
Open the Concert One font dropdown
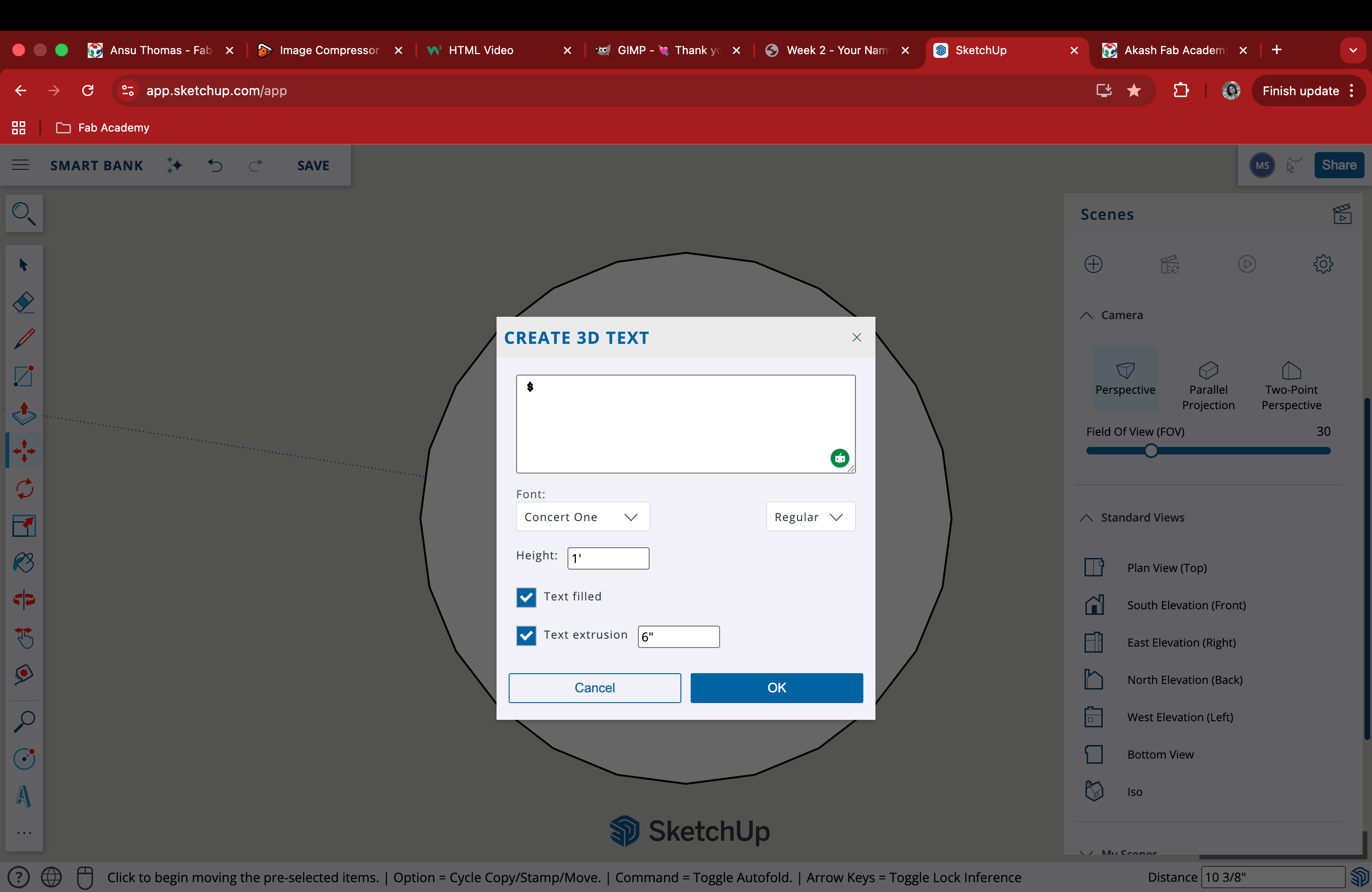coord(582,517)
